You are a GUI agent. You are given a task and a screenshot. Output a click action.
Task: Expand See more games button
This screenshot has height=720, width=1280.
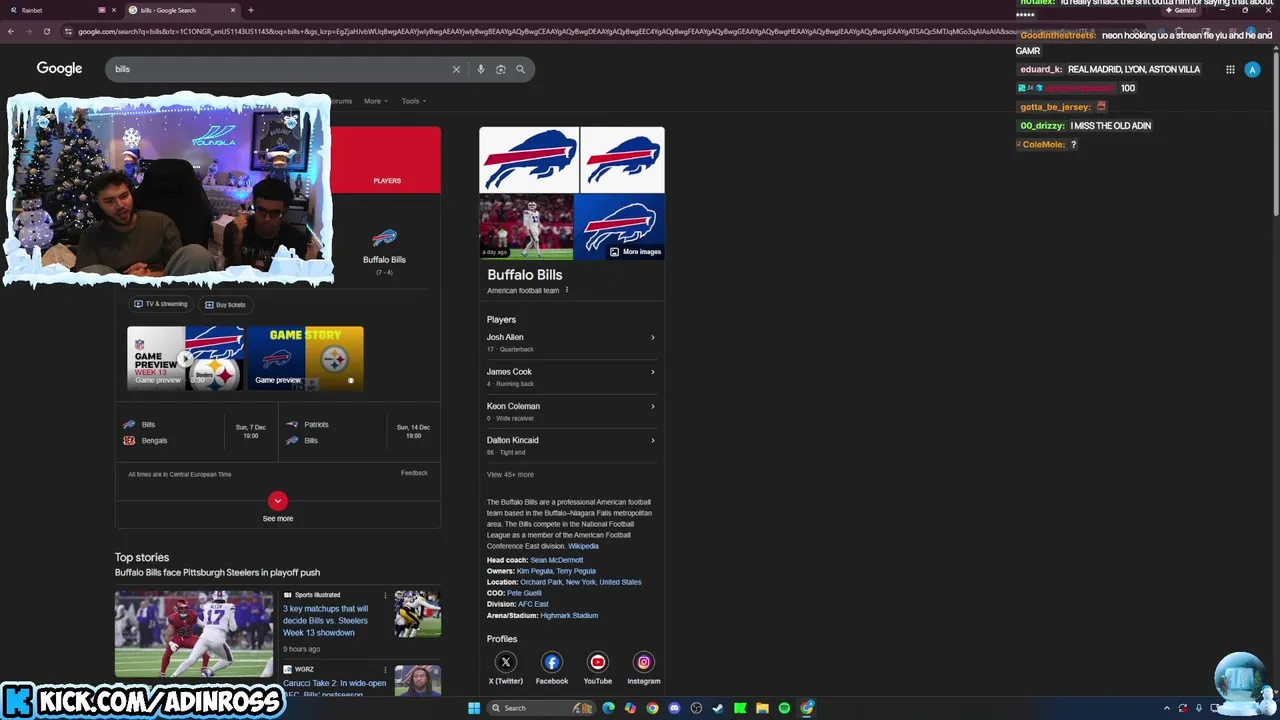[x=278, y=506]
